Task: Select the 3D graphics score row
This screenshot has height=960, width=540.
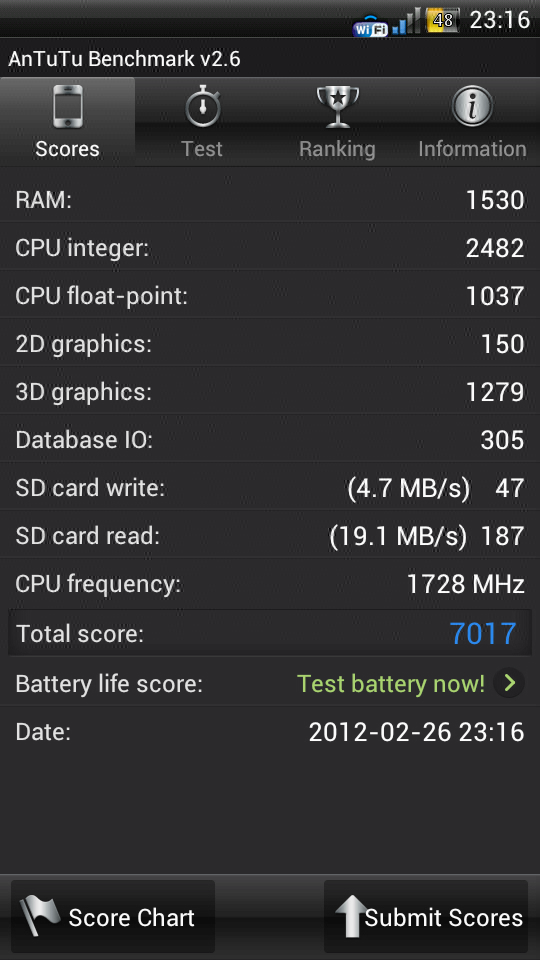Action: click(x=270, y=392)
